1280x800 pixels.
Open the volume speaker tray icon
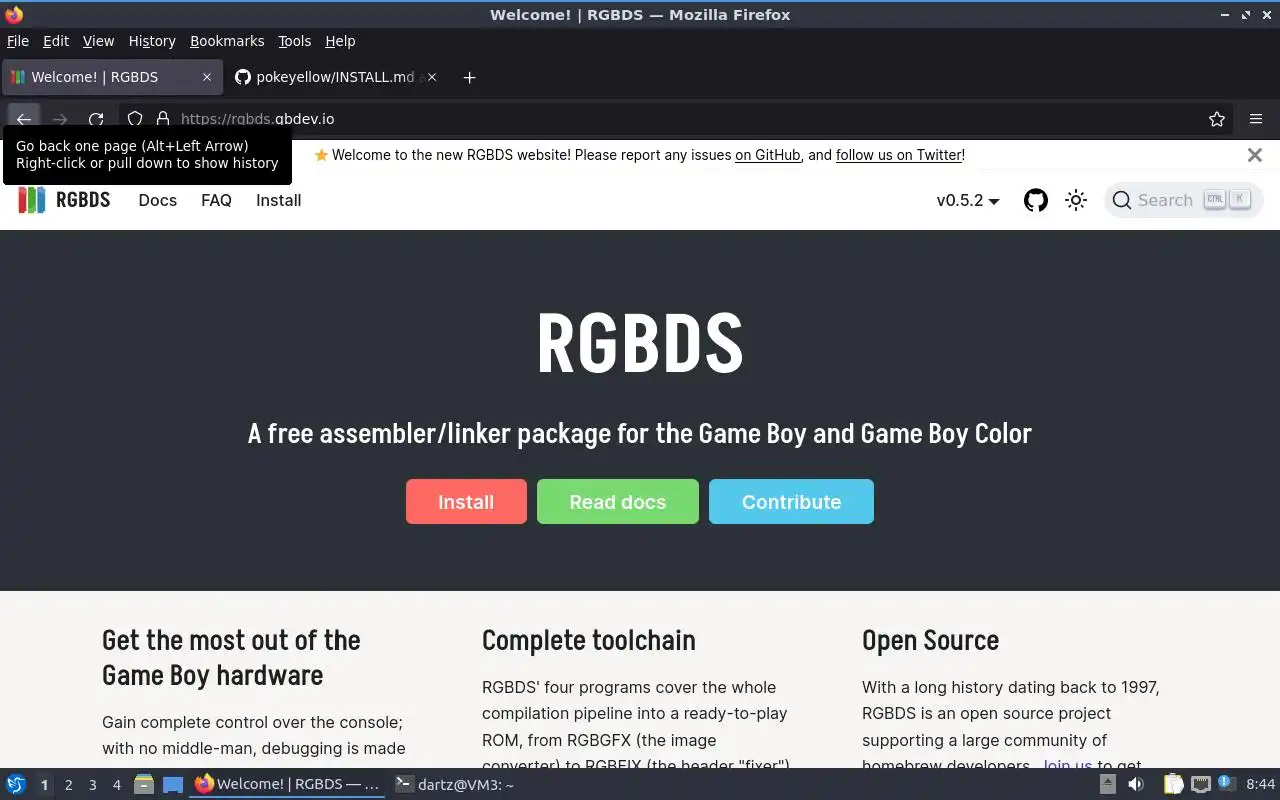[1135, 785]
